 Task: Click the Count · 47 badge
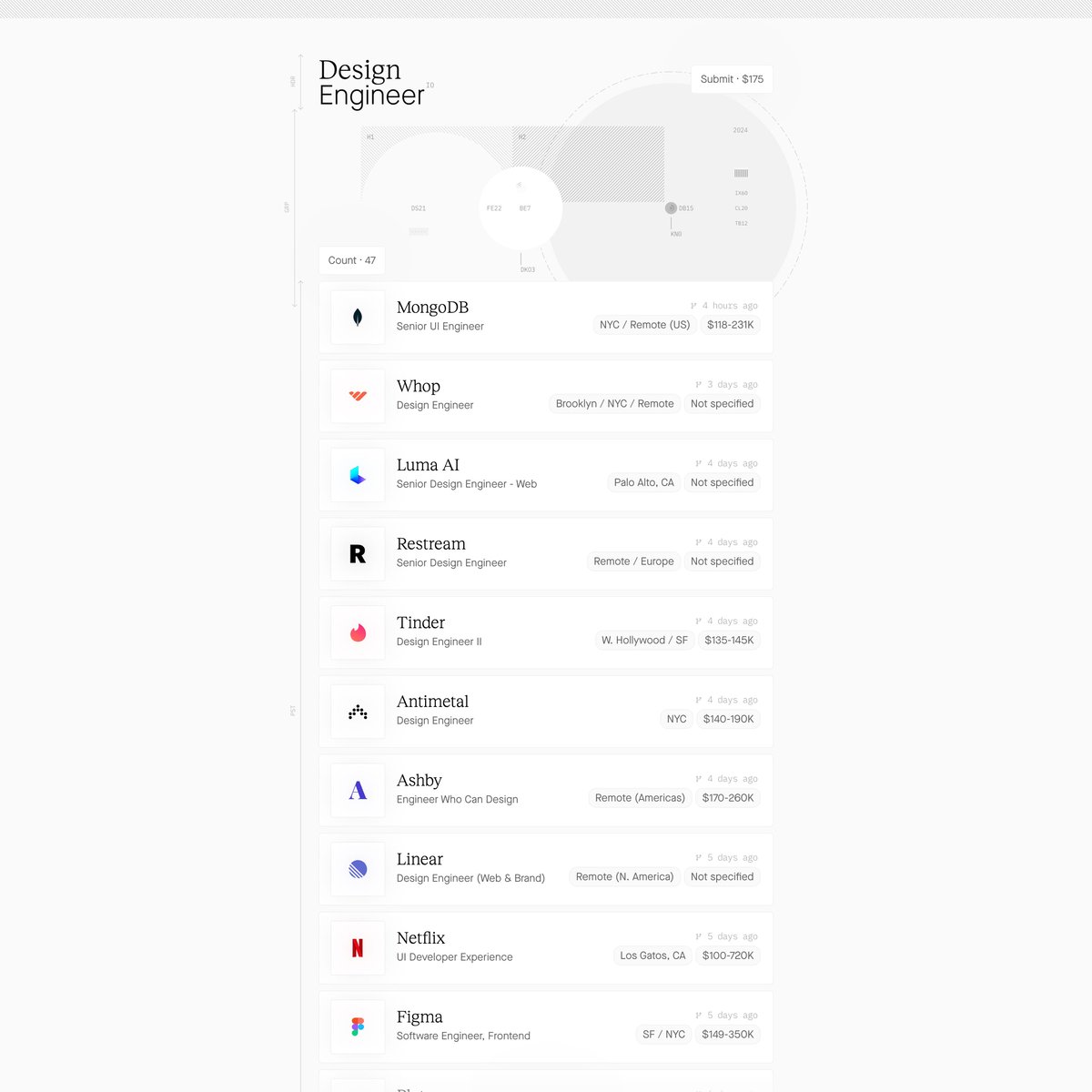point(352,260)
